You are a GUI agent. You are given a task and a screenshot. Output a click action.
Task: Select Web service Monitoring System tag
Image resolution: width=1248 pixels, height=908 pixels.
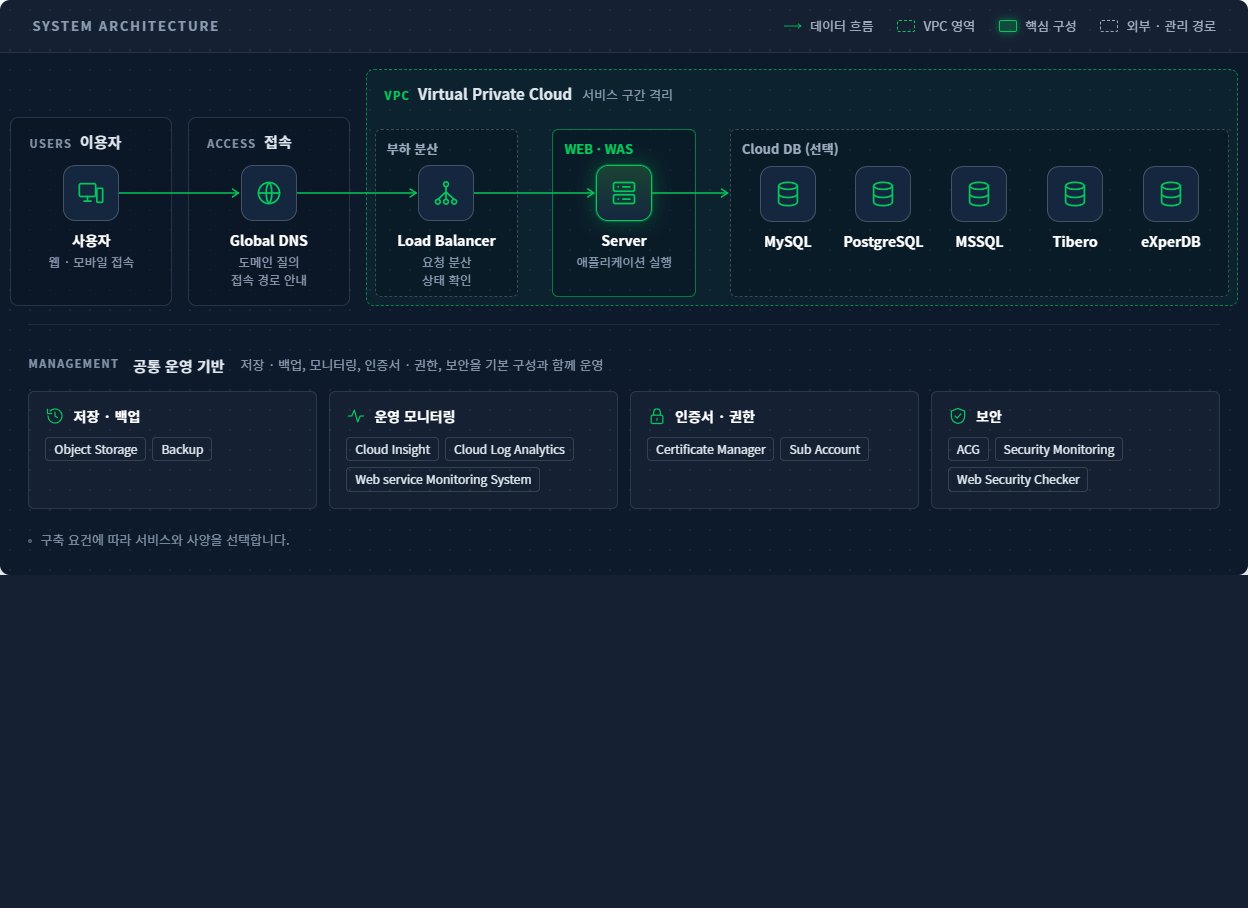coord(443,480)
